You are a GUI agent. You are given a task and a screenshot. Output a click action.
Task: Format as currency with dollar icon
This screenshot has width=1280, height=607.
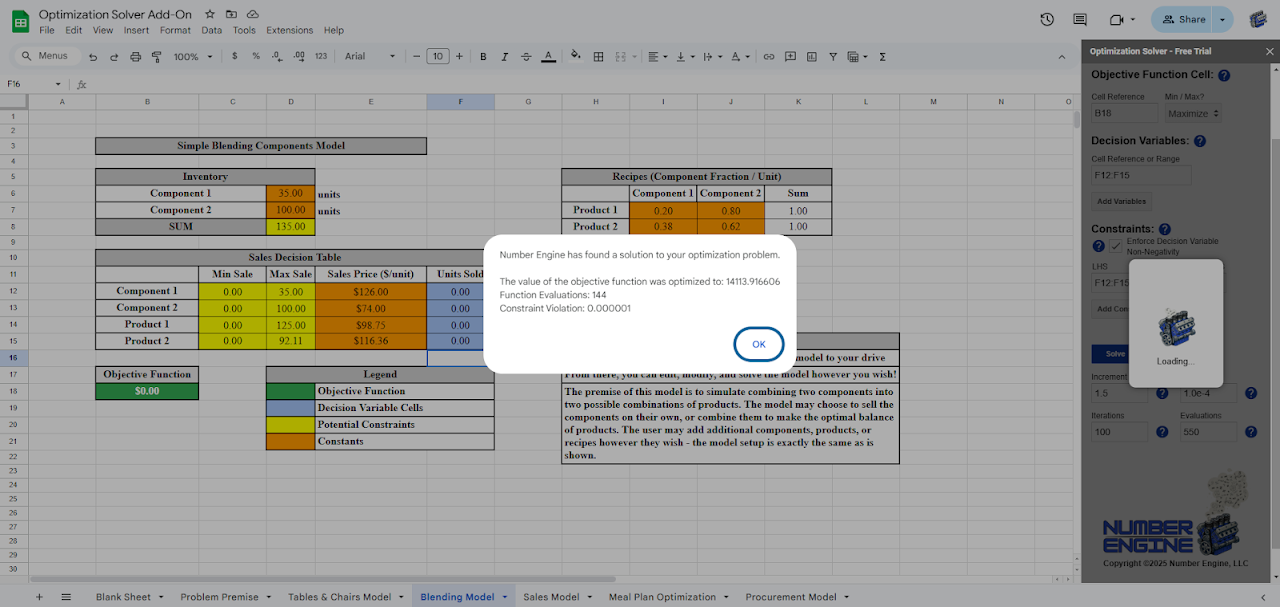tap(234, 57)
